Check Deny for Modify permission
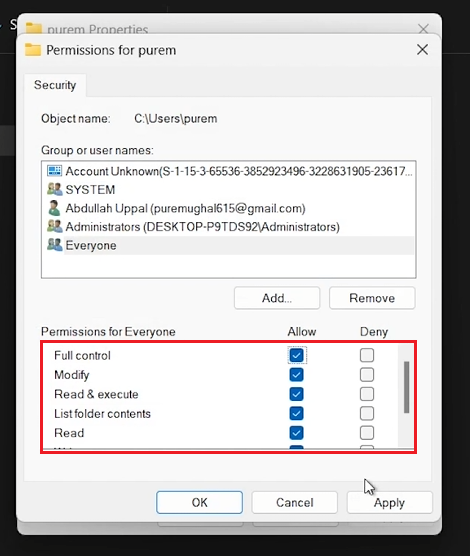 (x=367, y=374)
